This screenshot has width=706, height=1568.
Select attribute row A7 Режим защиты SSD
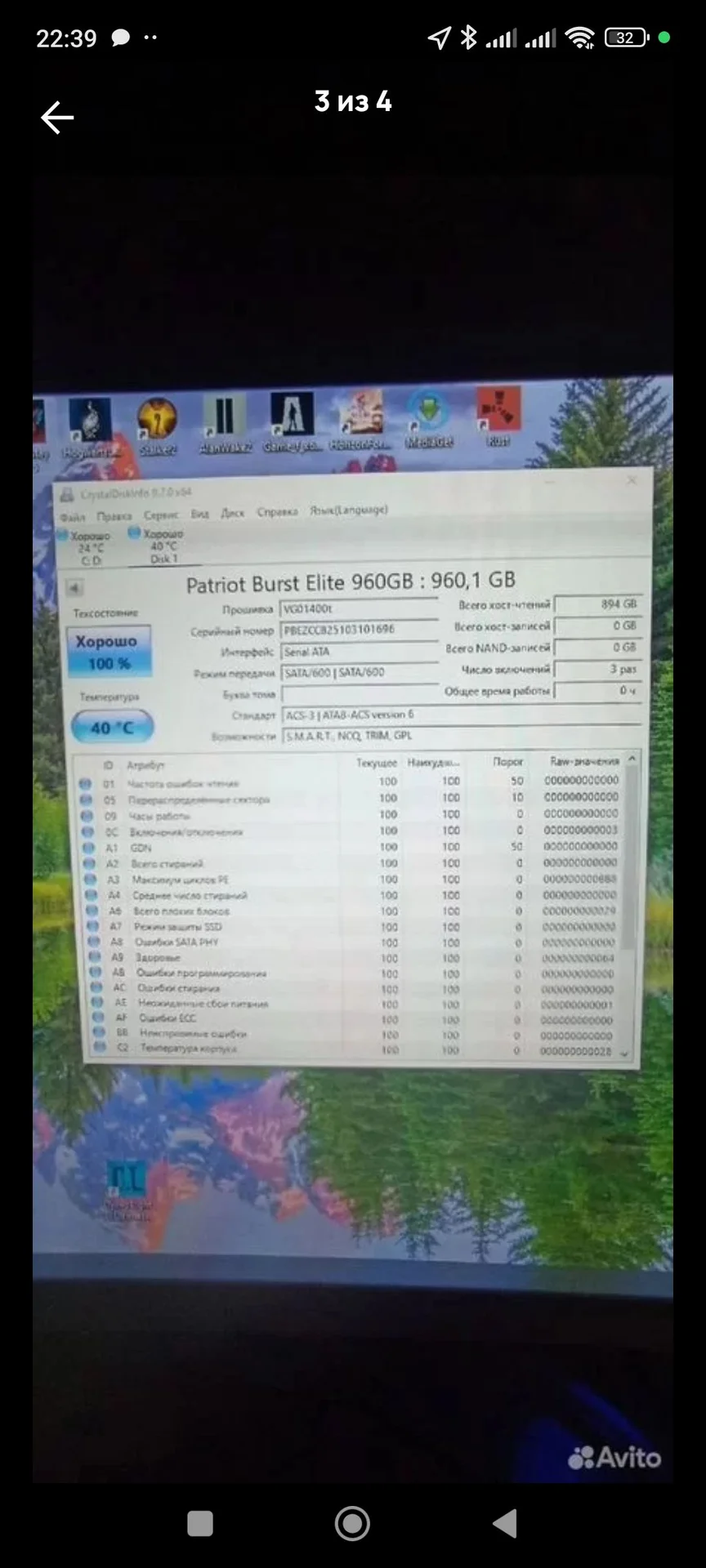click(x=353, y=927)
